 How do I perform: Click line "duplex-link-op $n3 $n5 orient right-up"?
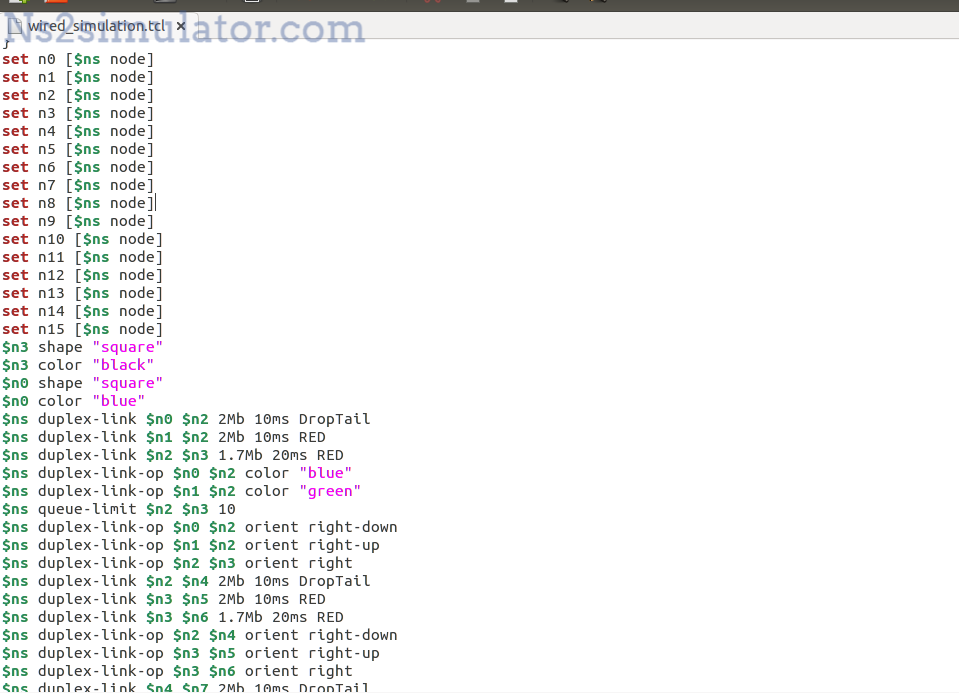click(x=191, y=653)
